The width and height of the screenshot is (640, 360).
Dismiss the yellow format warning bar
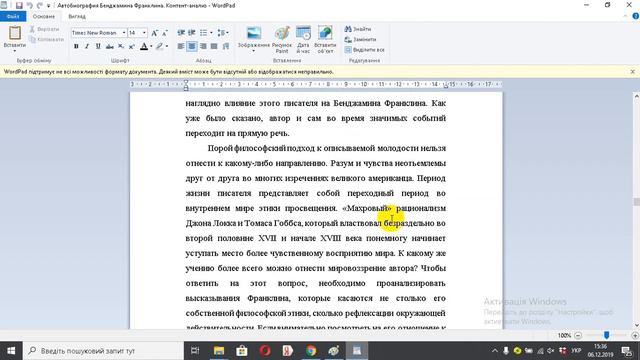tap(632, 71)
